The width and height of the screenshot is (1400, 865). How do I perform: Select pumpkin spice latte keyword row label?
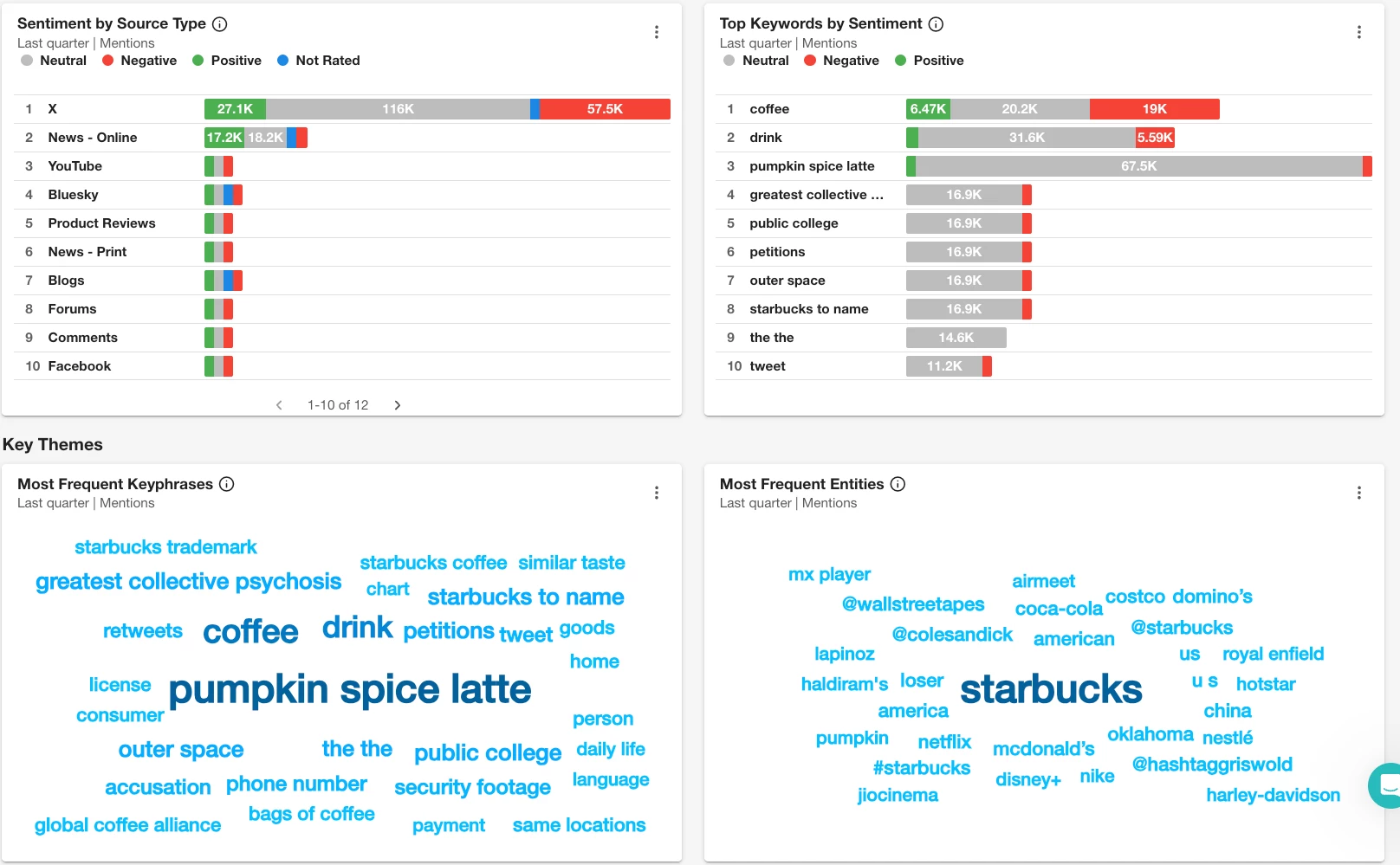(x=812, y=166)
